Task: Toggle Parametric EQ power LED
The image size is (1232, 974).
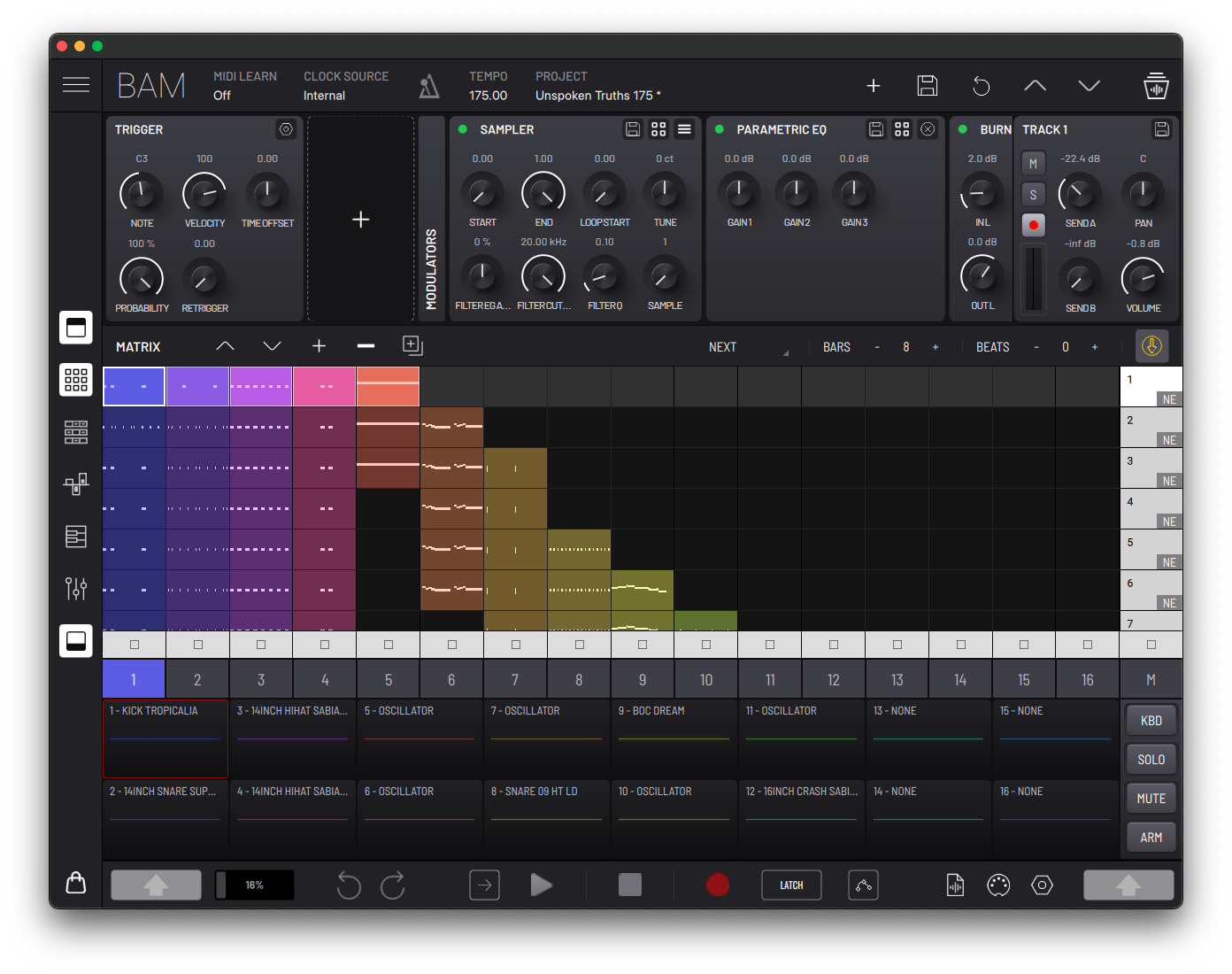Action: tap(720, 129)
